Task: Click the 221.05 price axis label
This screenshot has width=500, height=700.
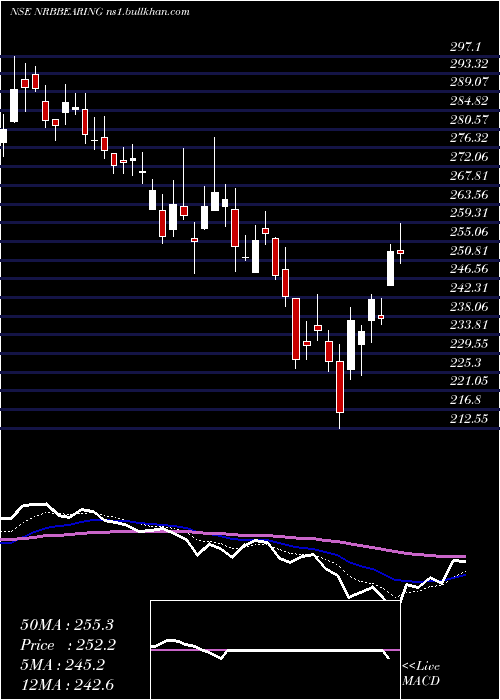Action: point(469,381)
